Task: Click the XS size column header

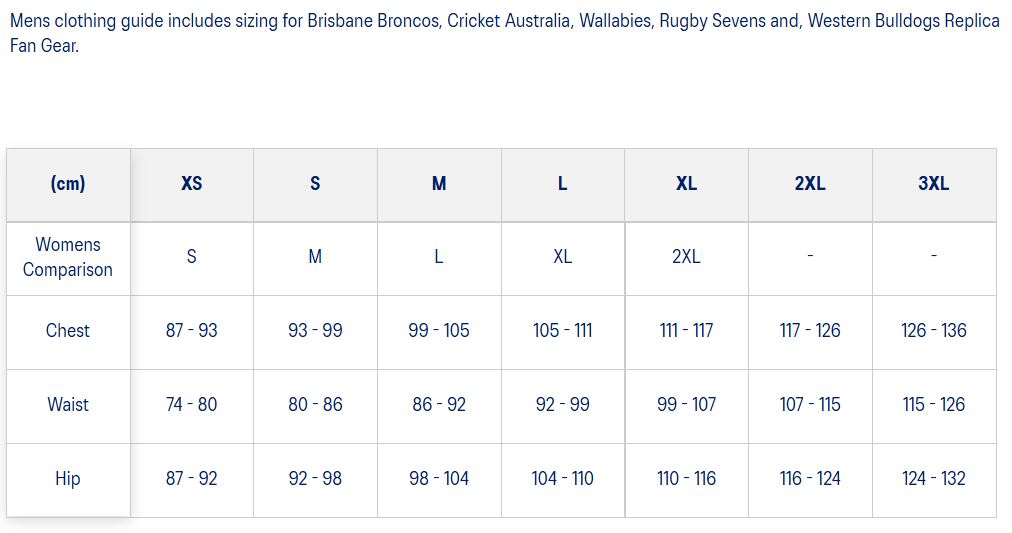Action: tap(191, 184)
